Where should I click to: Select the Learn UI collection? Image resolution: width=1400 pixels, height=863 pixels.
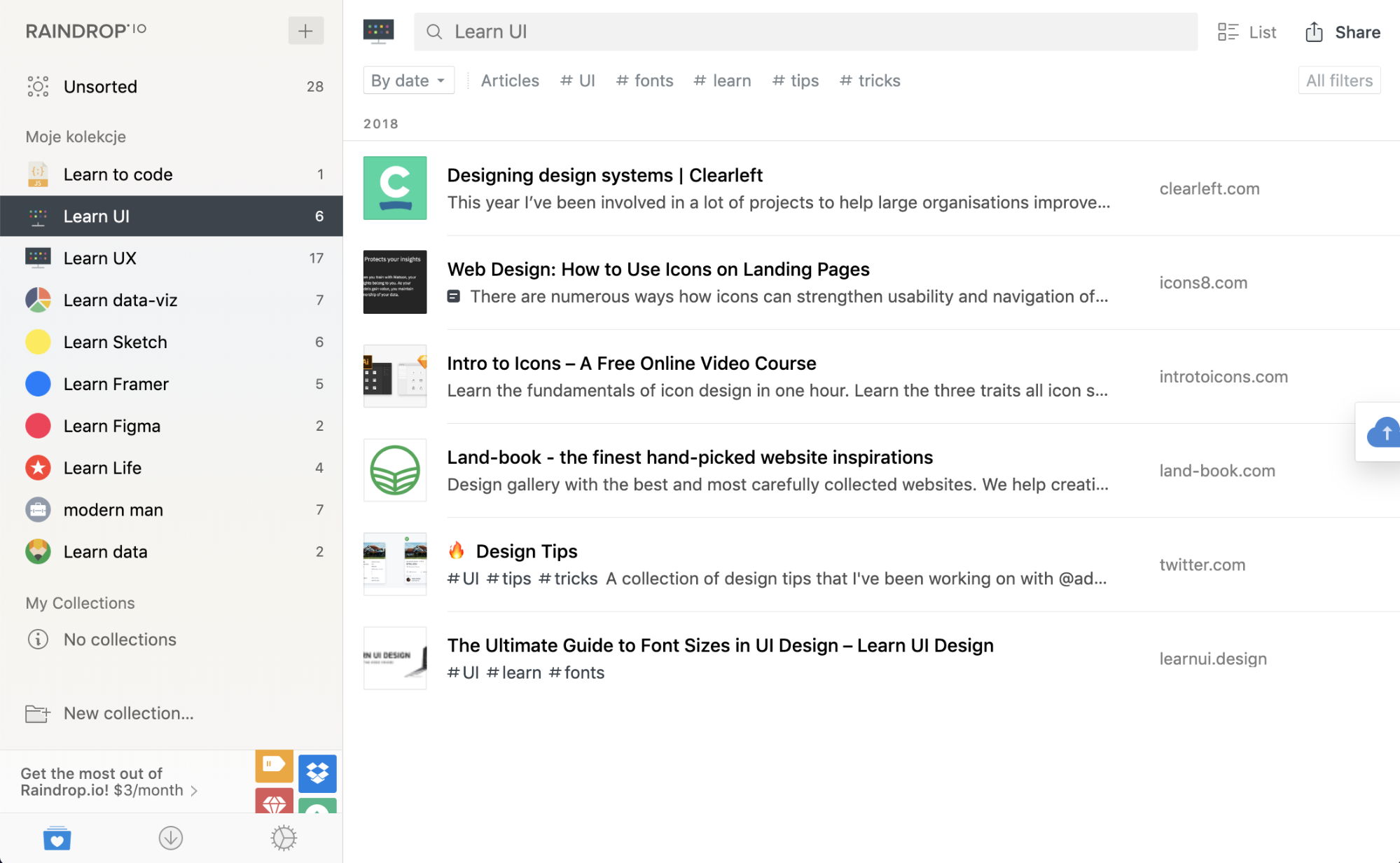click(171, 216)
